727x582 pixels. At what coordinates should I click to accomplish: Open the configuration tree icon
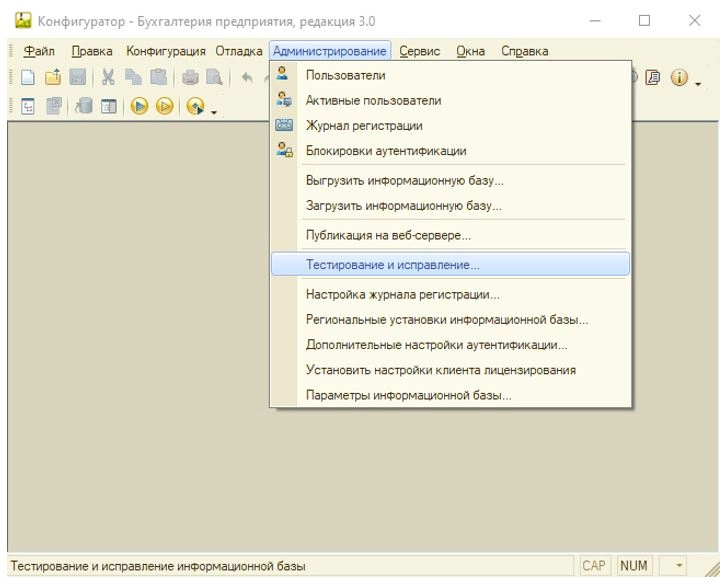tap(28, 107)
